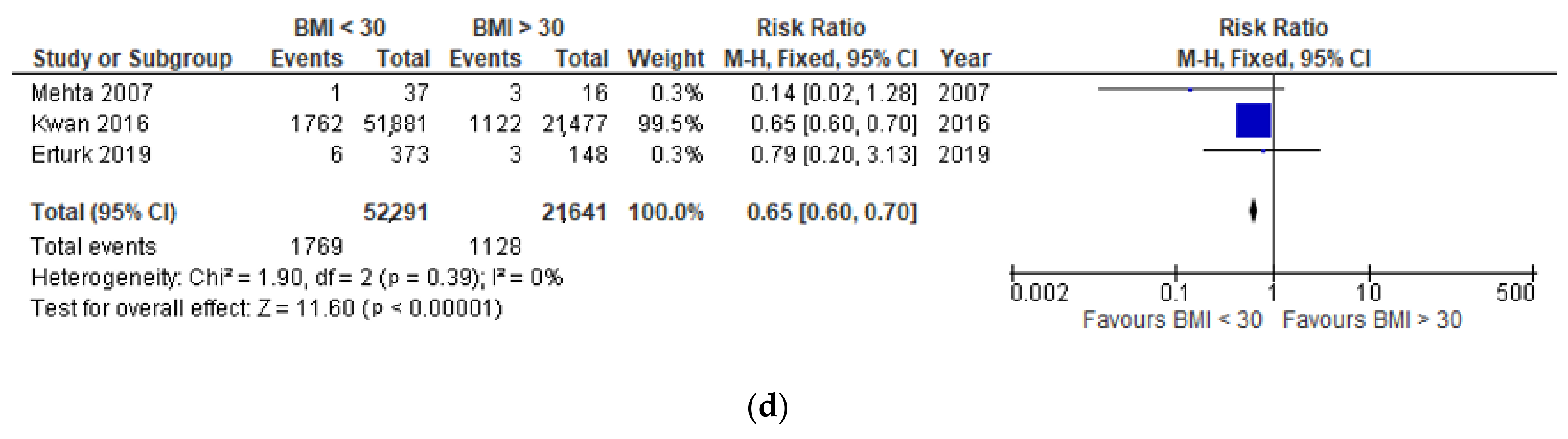The image size is (1568, 439).
Task: Click the 'Favours BMI > 30' axis label
Action: pos(1372,320)
